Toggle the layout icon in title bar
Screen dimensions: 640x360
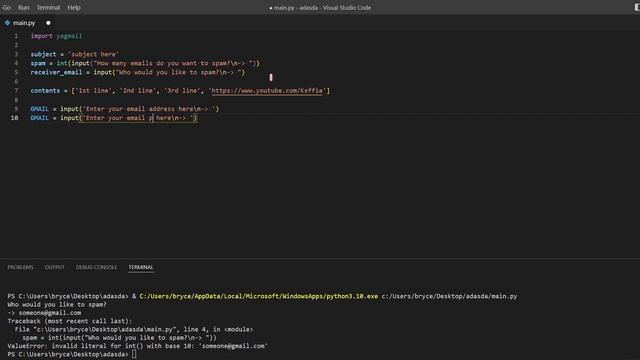[637, 7]
